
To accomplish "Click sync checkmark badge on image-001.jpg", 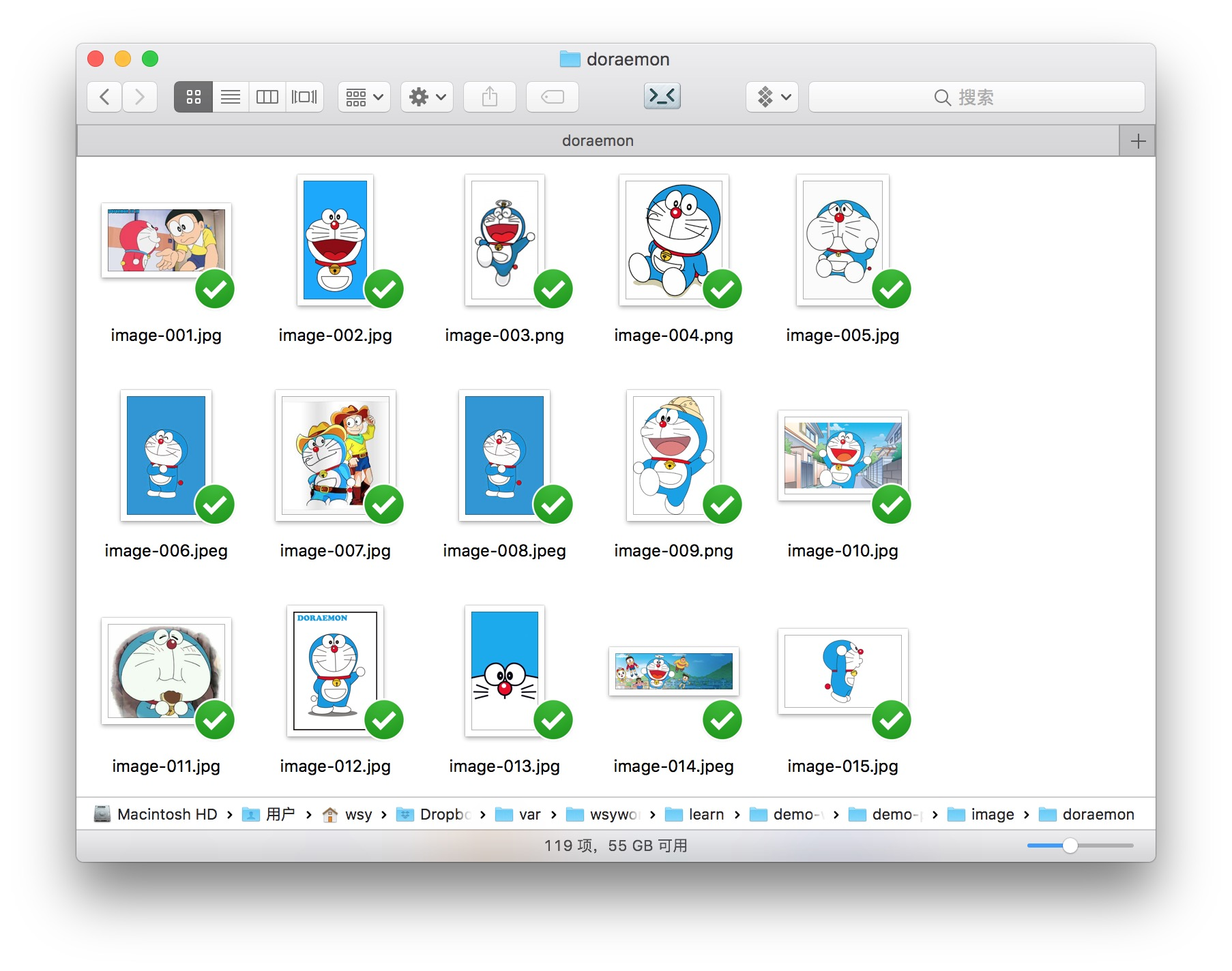I will 215,289.
